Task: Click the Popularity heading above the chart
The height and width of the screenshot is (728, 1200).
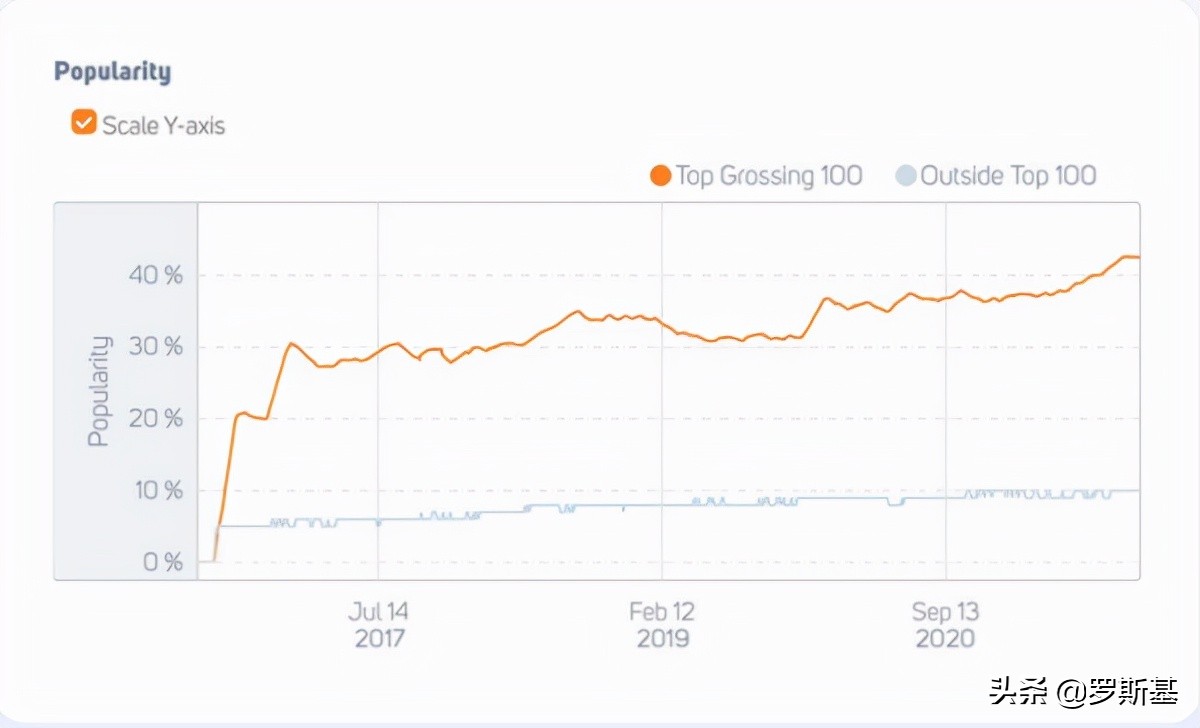Action: [112, 72]
